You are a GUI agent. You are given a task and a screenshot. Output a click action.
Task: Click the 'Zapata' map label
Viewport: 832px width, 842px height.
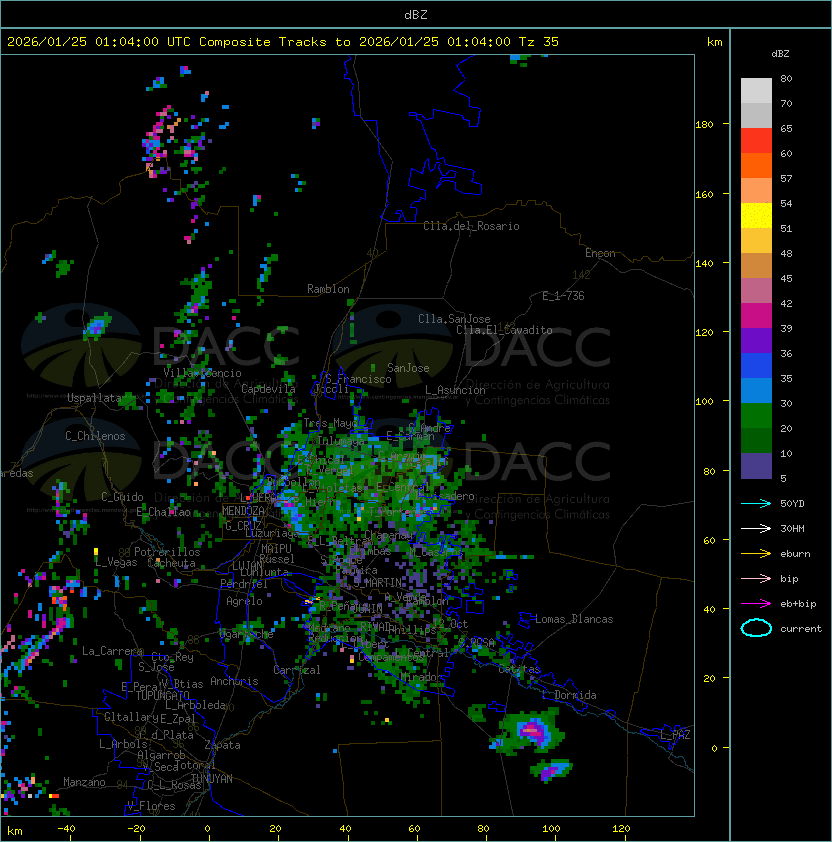(222, 745)
